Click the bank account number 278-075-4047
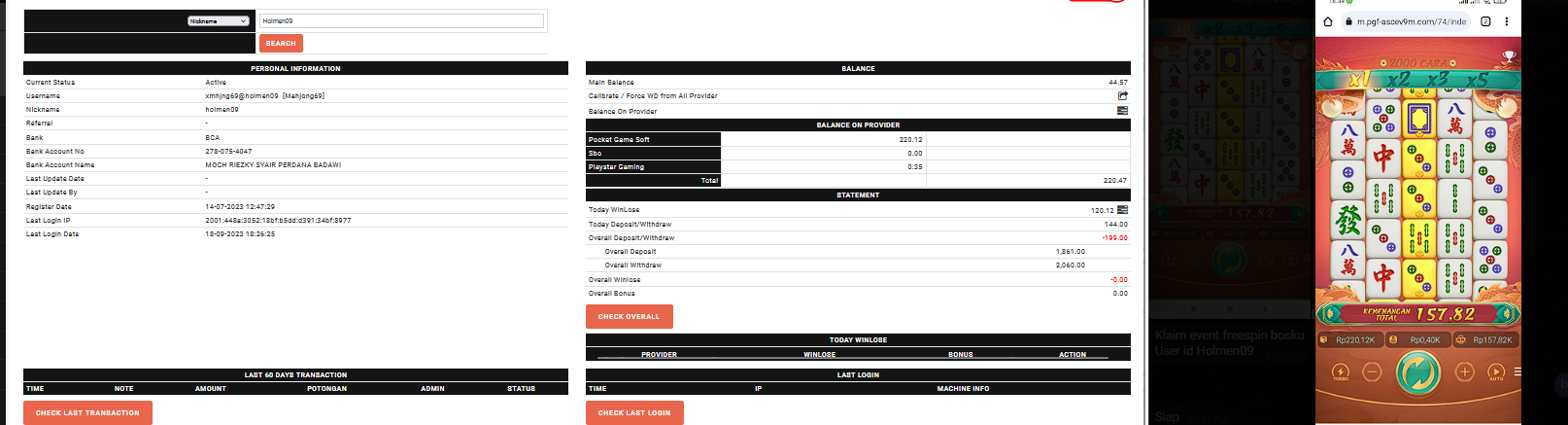Image resolution: width=1568 pixels, height=425 pixels. pyautogui.click(x=228, y=151)
